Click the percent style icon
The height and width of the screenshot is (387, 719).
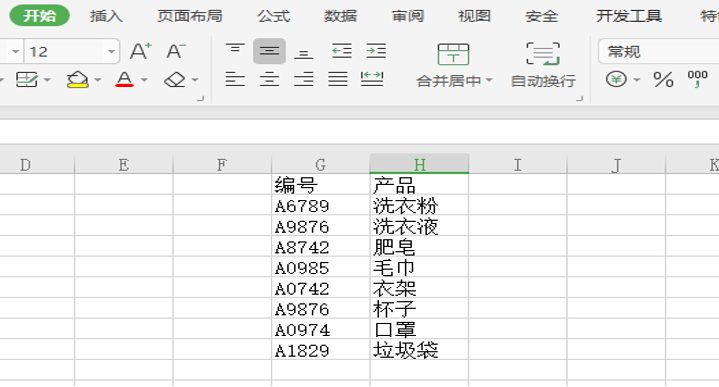[x=663, y=80]
